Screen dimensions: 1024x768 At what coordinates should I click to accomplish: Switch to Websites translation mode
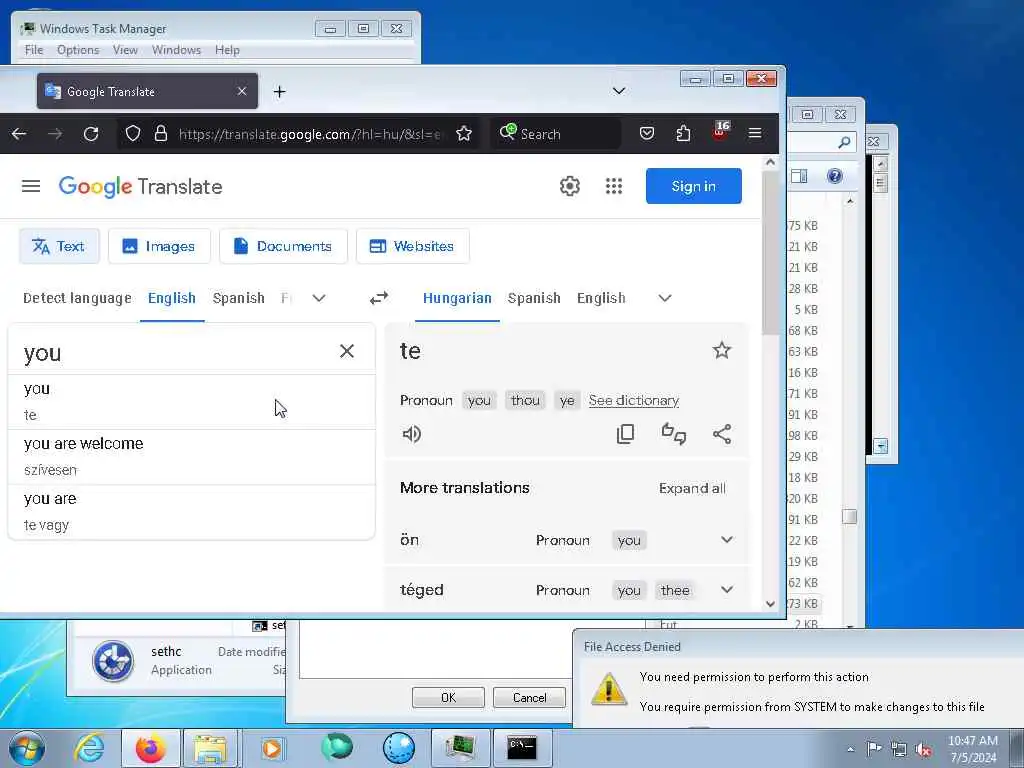point(412,246)
